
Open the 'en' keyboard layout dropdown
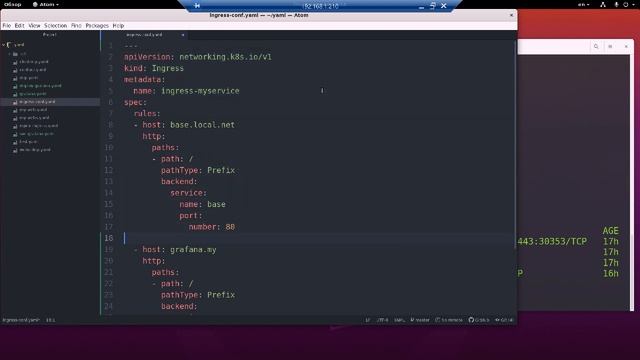[x=583, y=4]
